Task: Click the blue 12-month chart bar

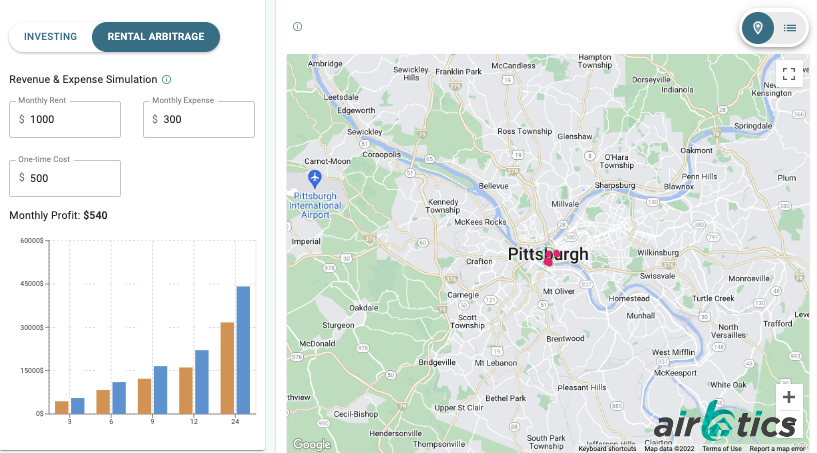Action: click(x=202, y=382)
